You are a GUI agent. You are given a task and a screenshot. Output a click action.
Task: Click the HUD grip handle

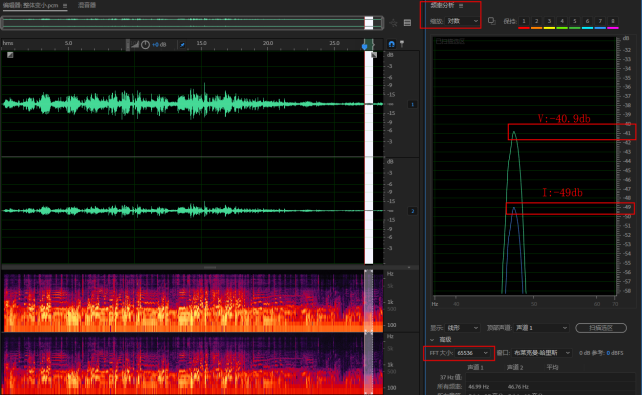tap(128, 45)
